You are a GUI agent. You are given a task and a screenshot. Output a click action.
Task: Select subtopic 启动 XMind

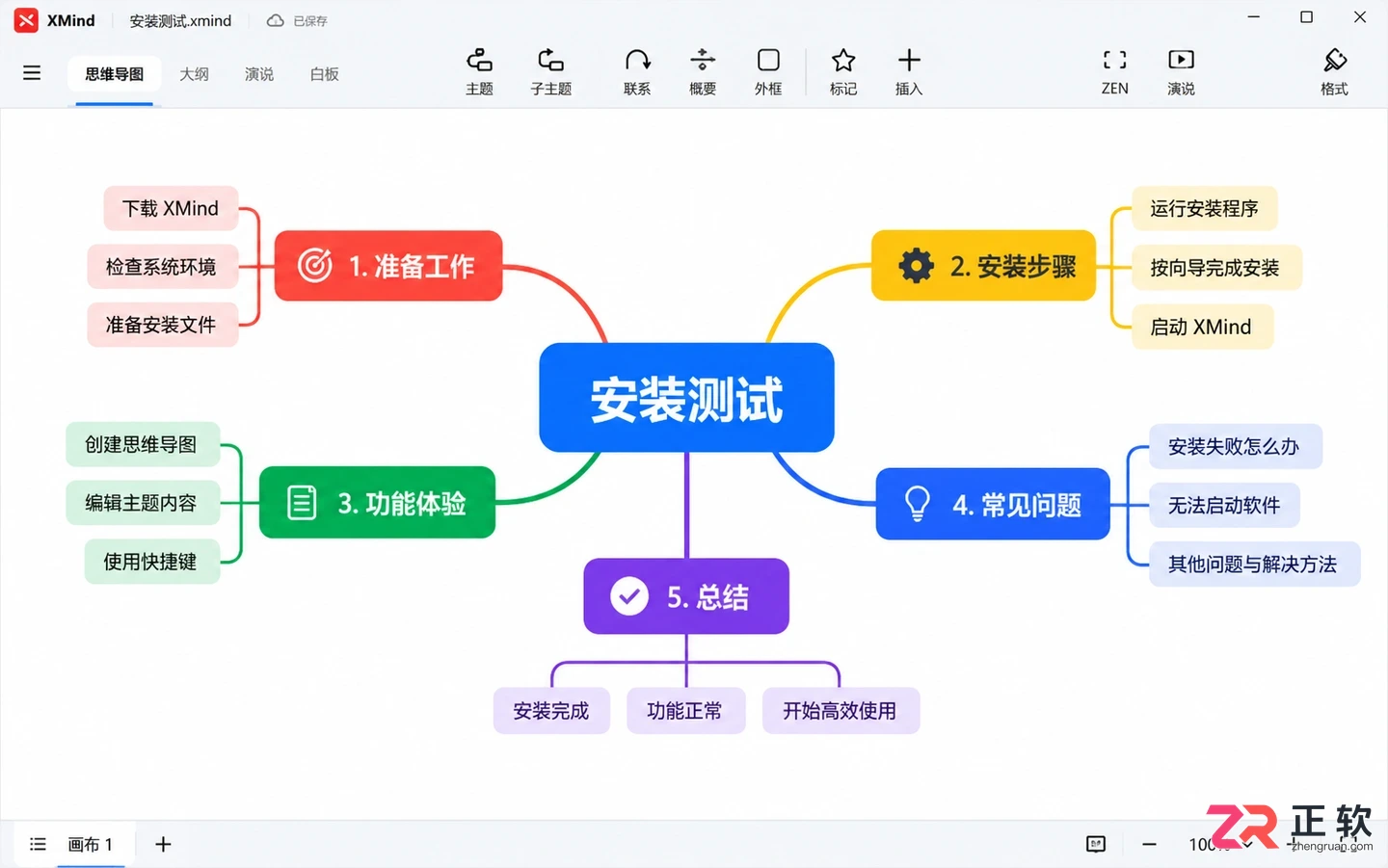tap(1202, 327)
